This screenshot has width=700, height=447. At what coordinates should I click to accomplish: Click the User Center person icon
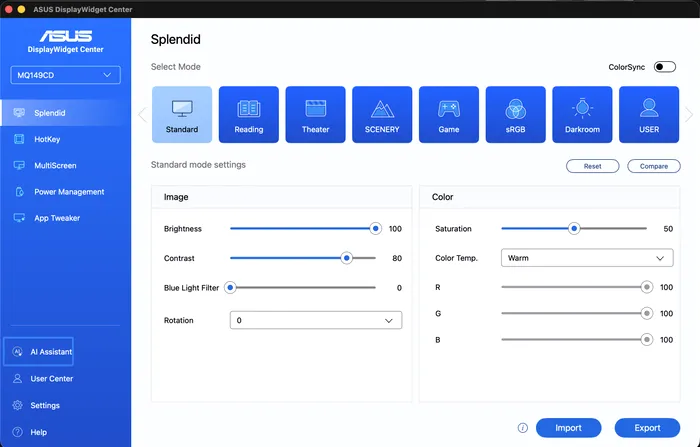click(x=17, y=379)
